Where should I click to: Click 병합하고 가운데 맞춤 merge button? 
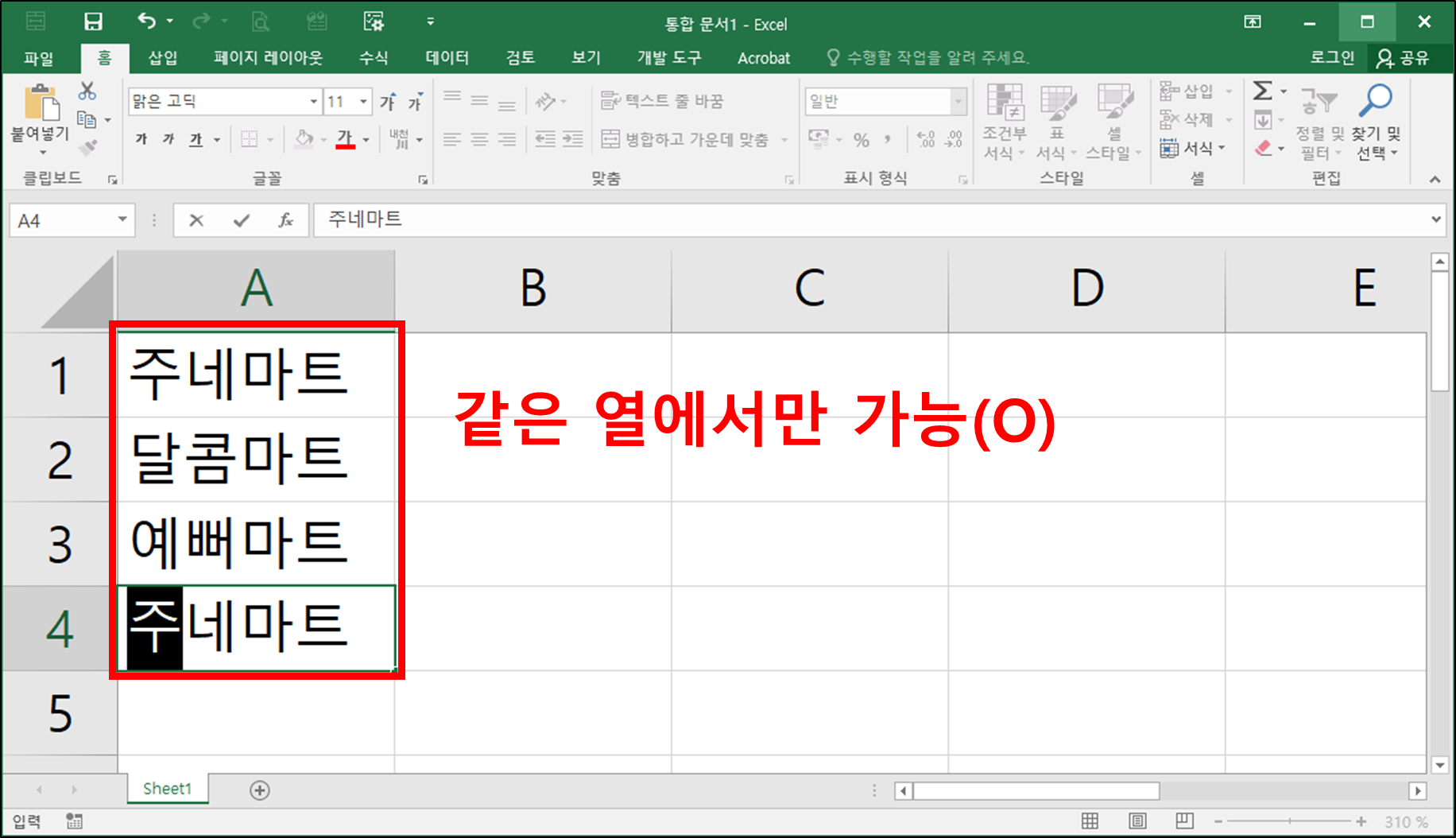[685, 140]
